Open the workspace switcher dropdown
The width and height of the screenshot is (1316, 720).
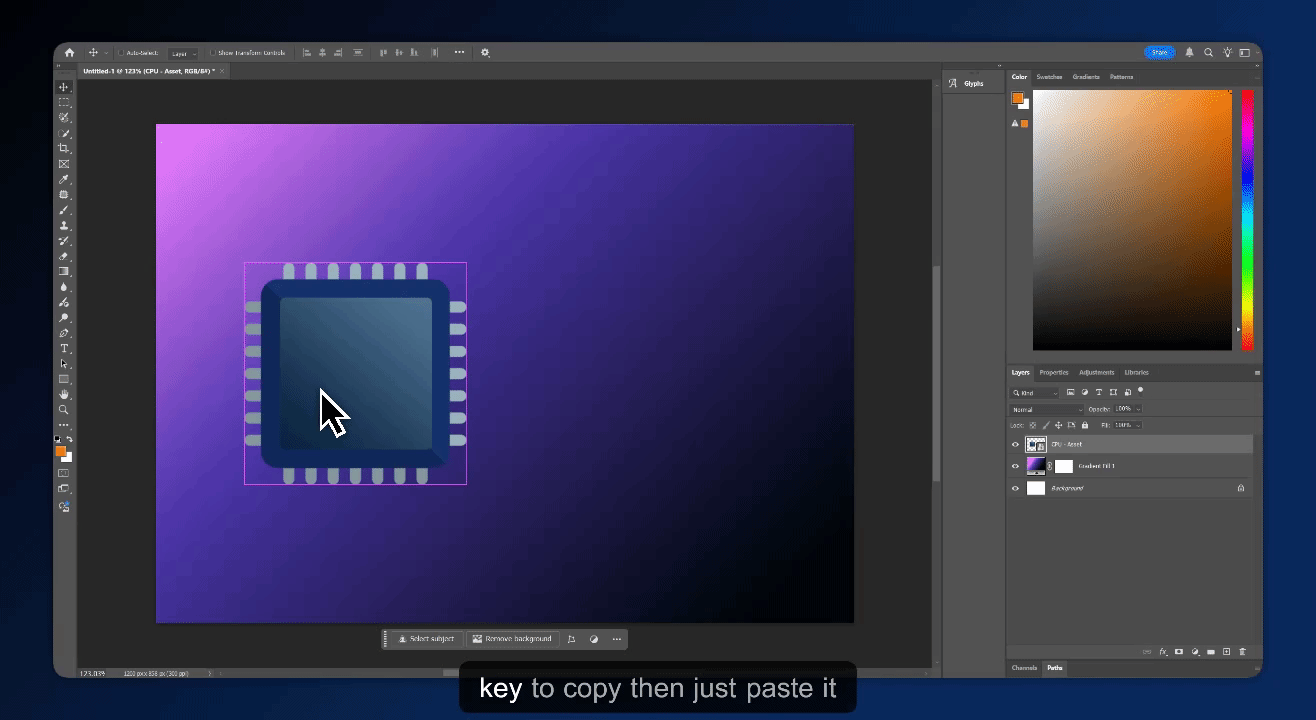[1245, 52]
